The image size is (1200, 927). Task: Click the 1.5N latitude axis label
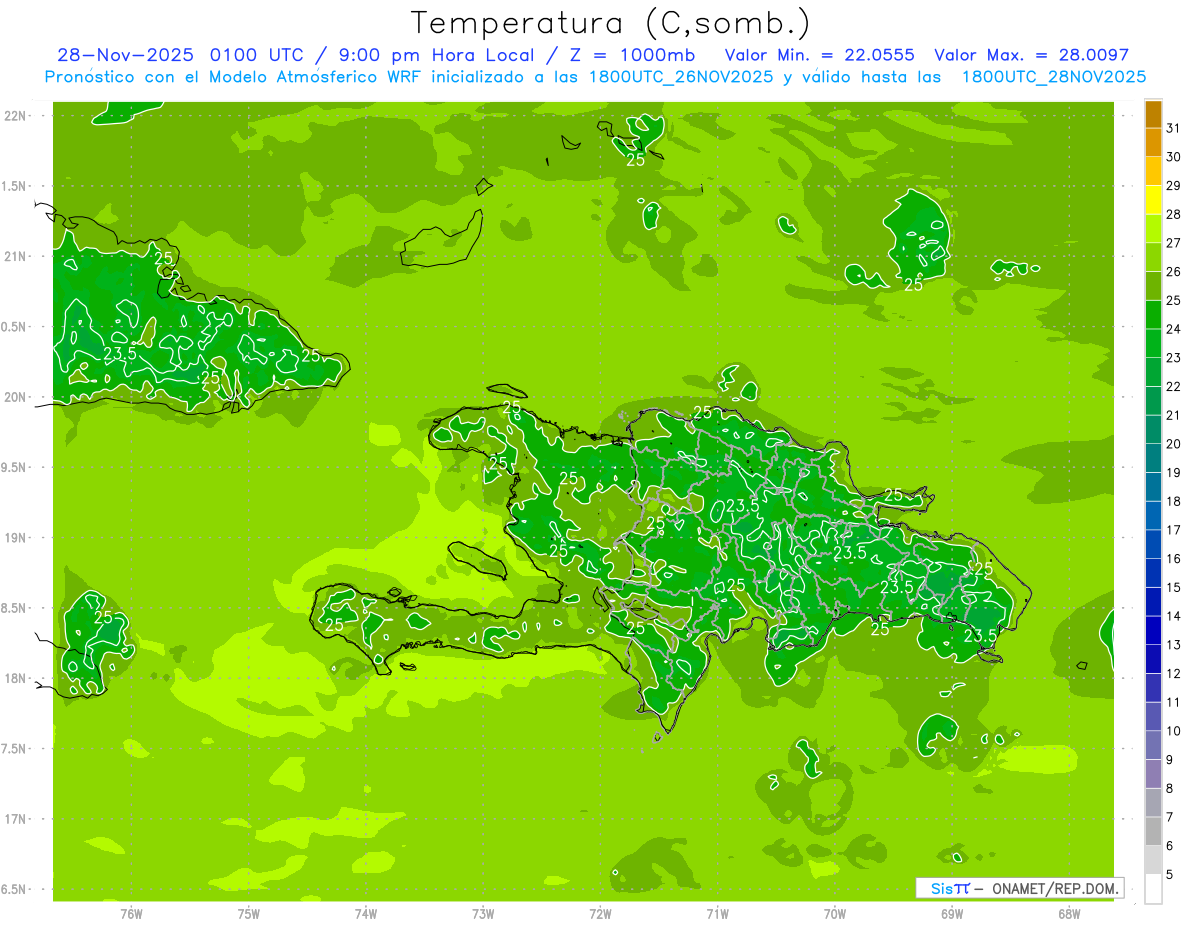click(15, 186)
